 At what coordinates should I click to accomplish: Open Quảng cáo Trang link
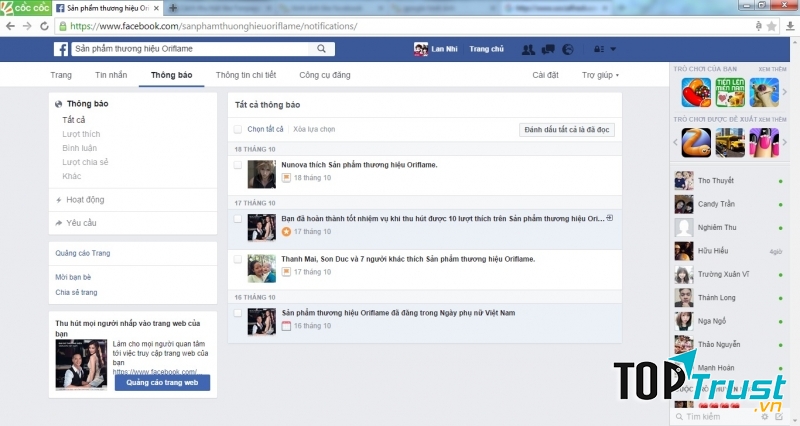(83, 253)
